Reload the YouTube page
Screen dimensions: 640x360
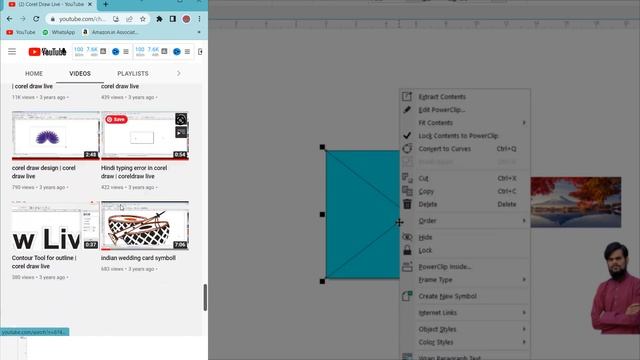(x=36, y=19)
